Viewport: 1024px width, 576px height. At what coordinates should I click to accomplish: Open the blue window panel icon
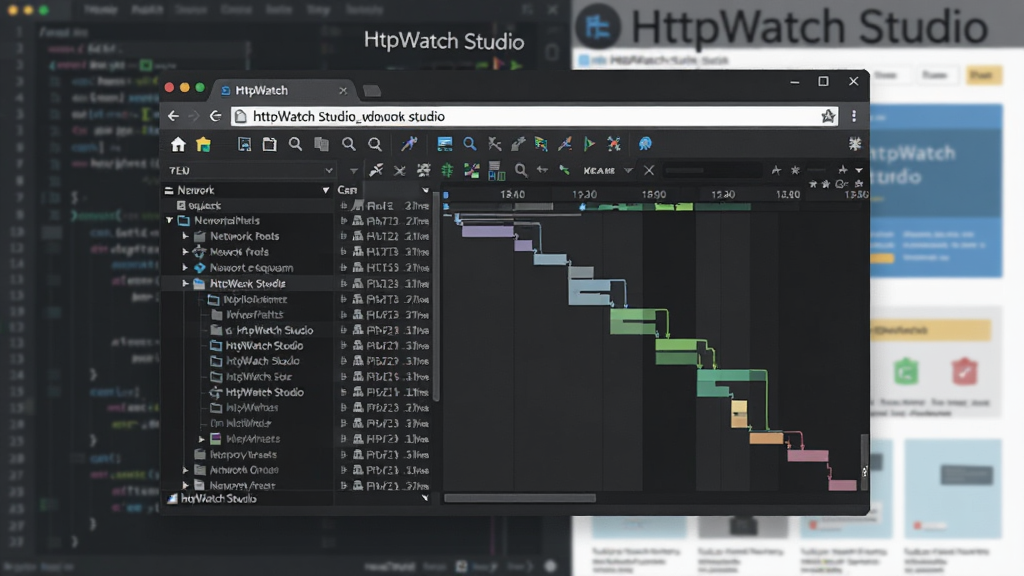click(445, 144)
